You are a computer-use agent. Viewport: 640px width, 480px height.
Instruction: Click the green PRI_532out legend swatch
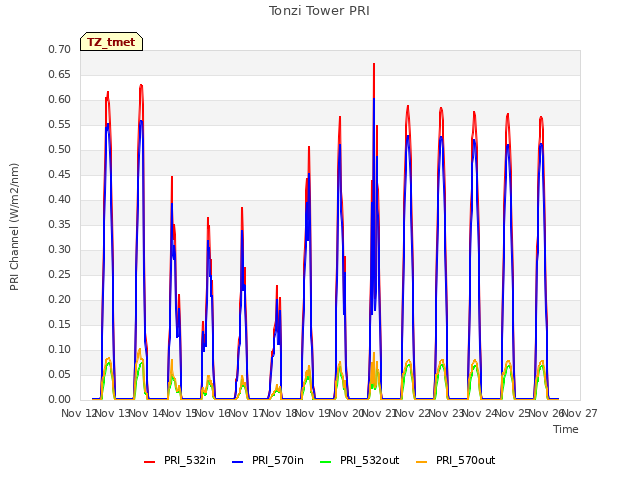(326, 462)
